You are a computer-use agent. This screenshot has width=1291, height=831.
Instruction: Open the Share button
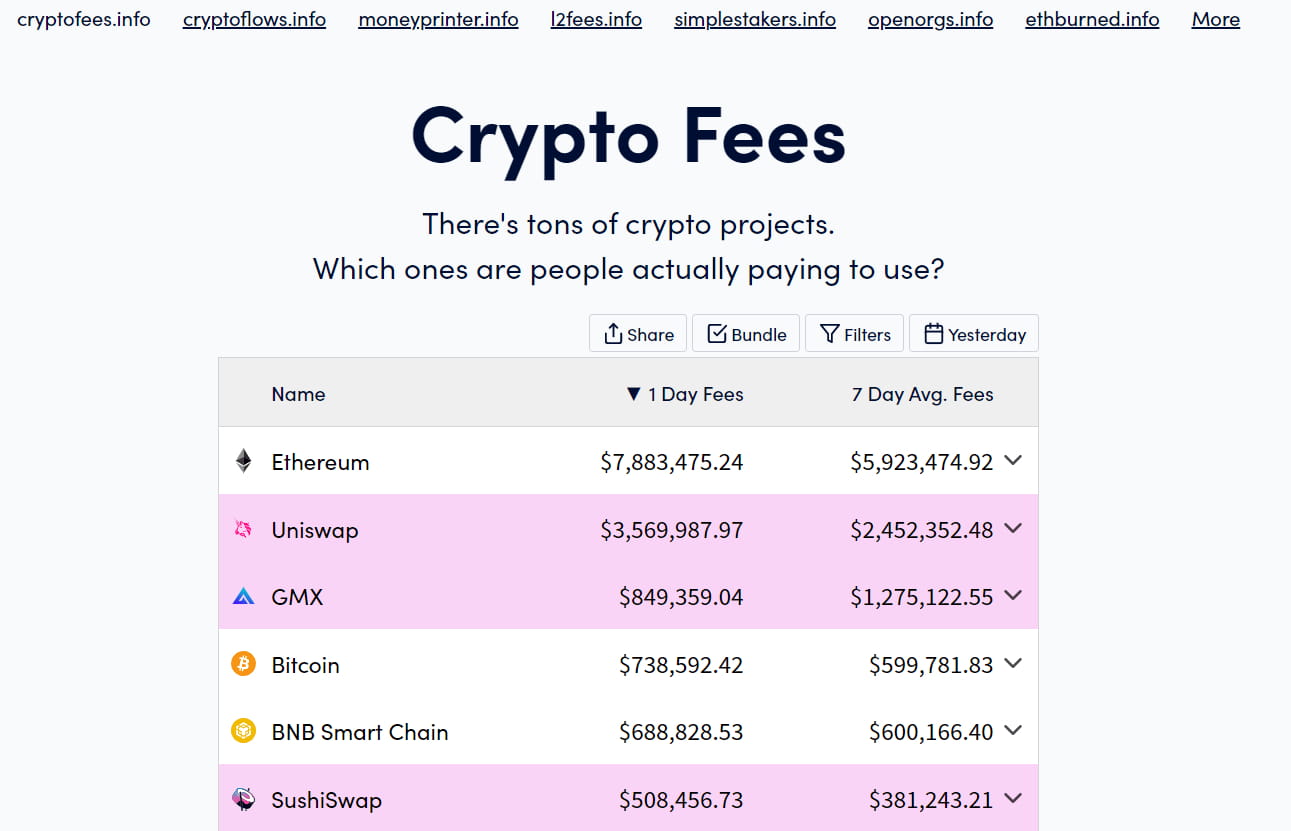pos(638,334)
